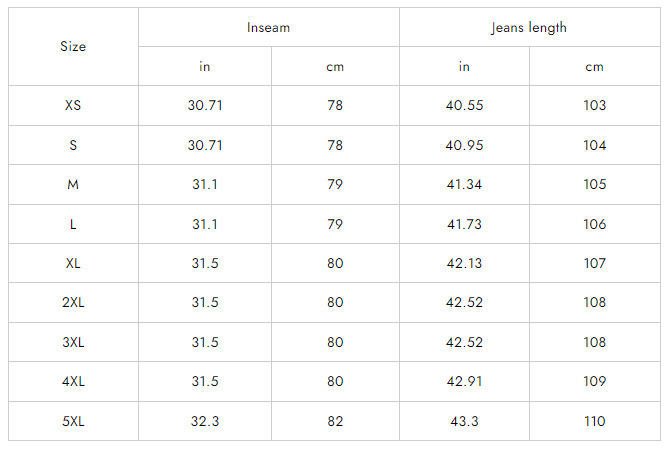
Task: Click the Jeans length header
Action: tap(529, 28)
